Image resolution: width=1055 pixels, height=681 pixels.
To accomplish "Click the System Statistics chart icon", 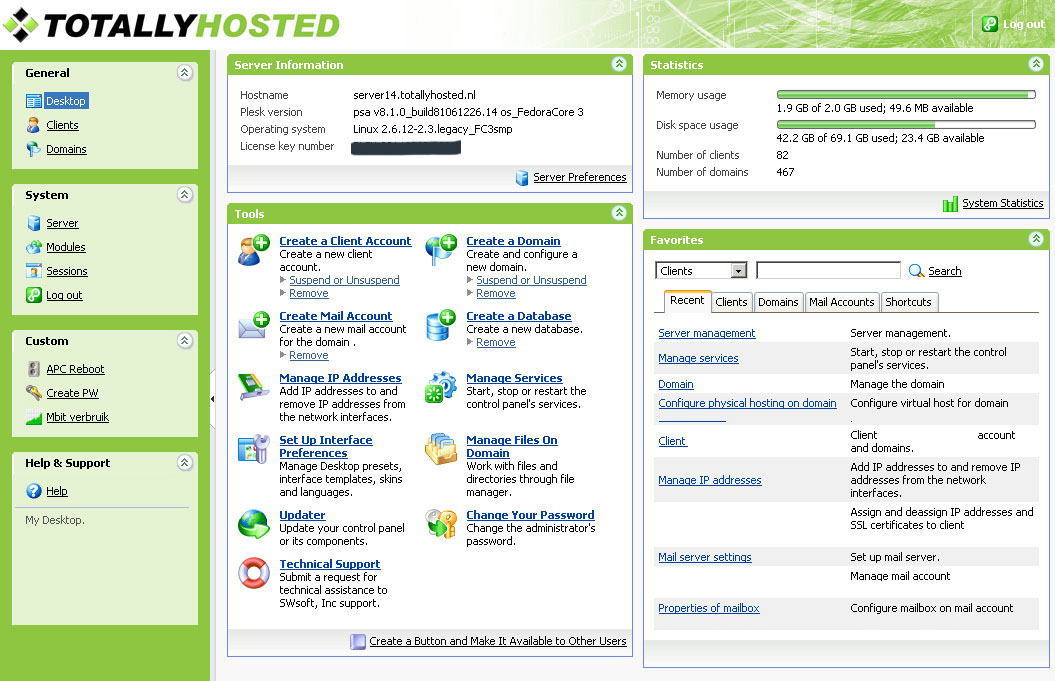I will (x=950, y=204).
